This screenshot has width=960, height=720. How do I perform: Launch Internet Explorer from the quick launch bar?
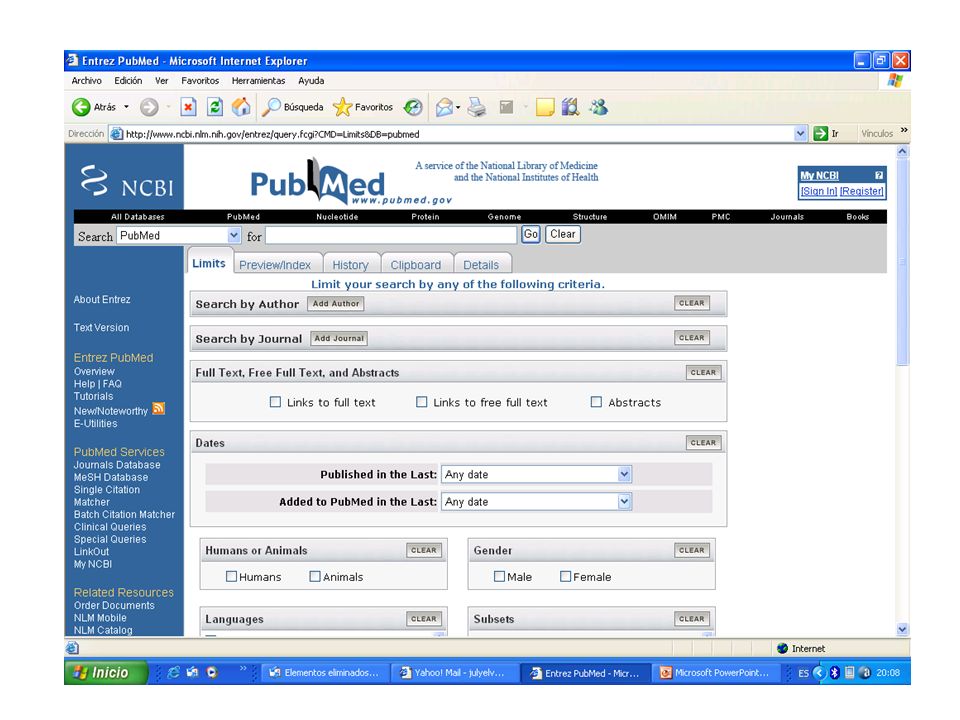coord(173,672)
